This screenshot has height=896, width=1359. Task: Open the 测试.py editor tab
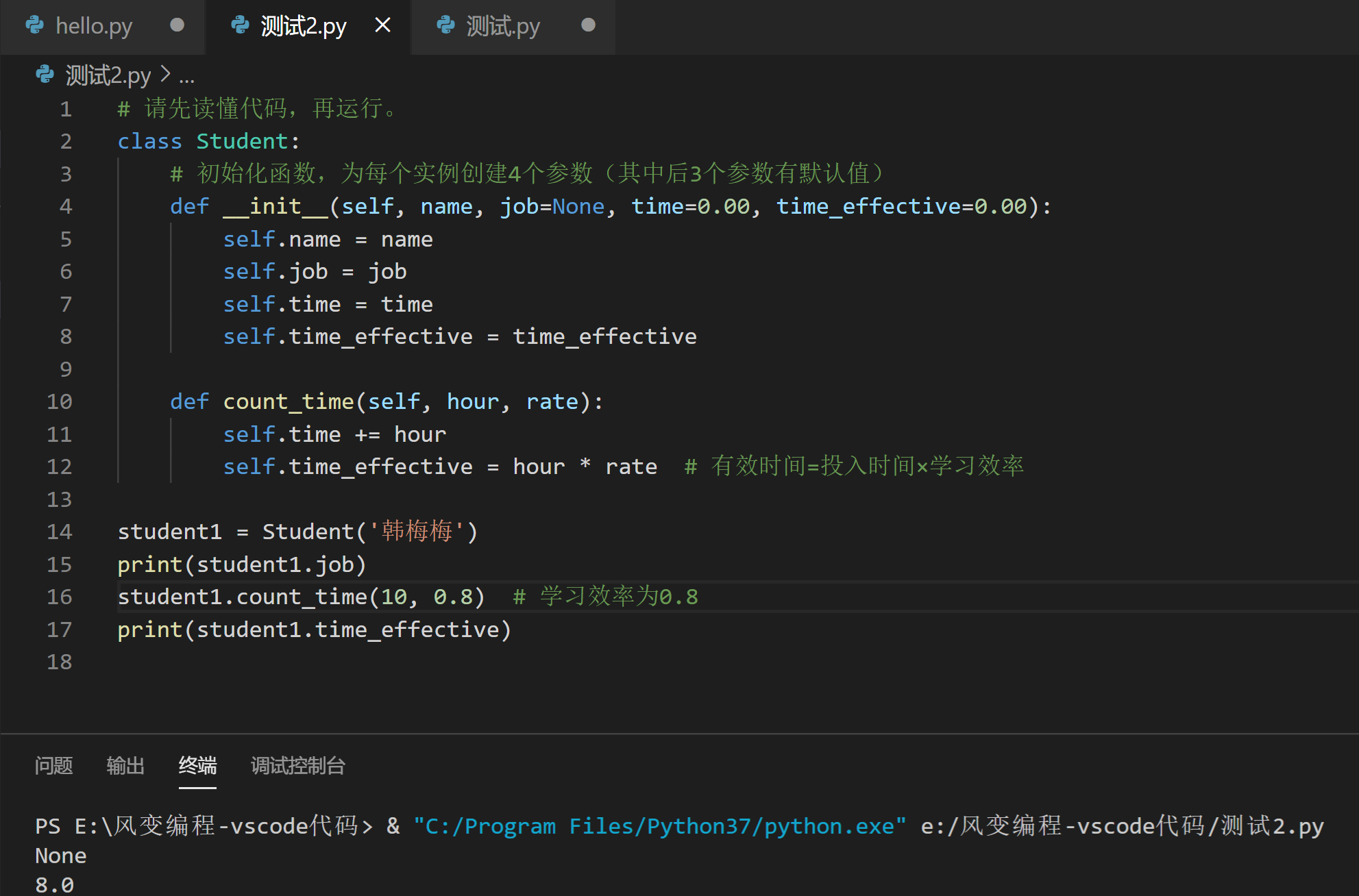[x=513, y=26]
